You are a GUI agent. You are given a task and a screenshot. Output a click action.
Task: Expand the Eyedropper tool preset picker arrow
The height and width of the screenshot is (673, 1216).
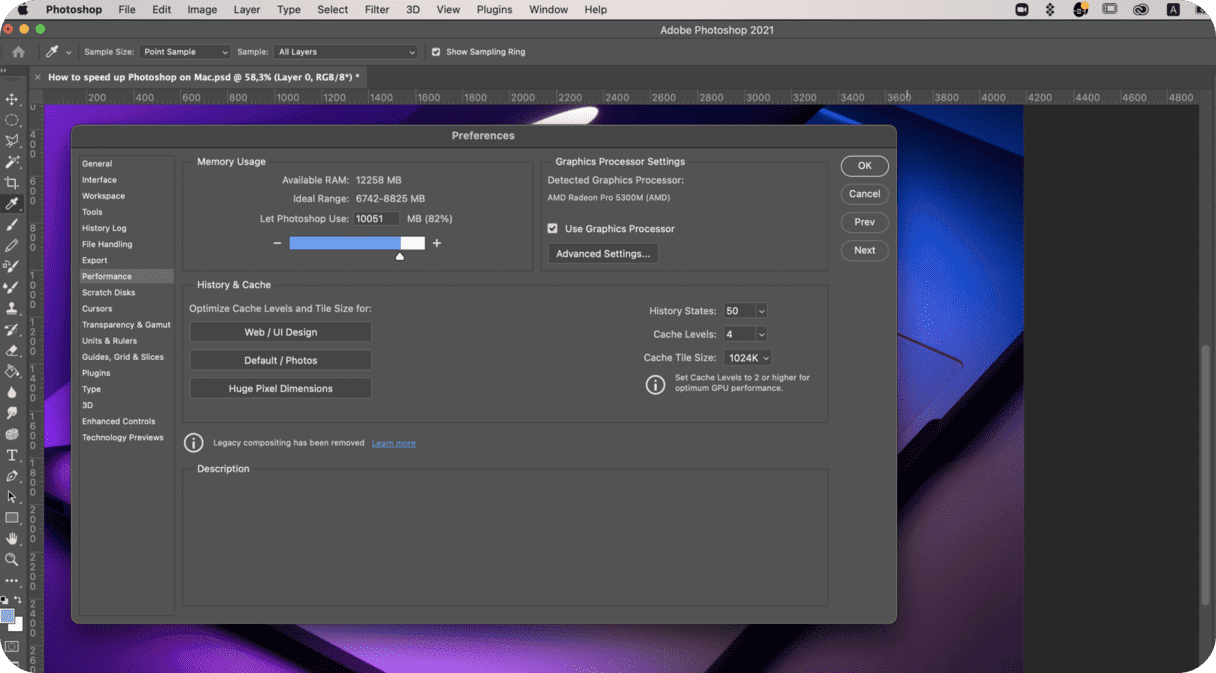pos(68,52)
